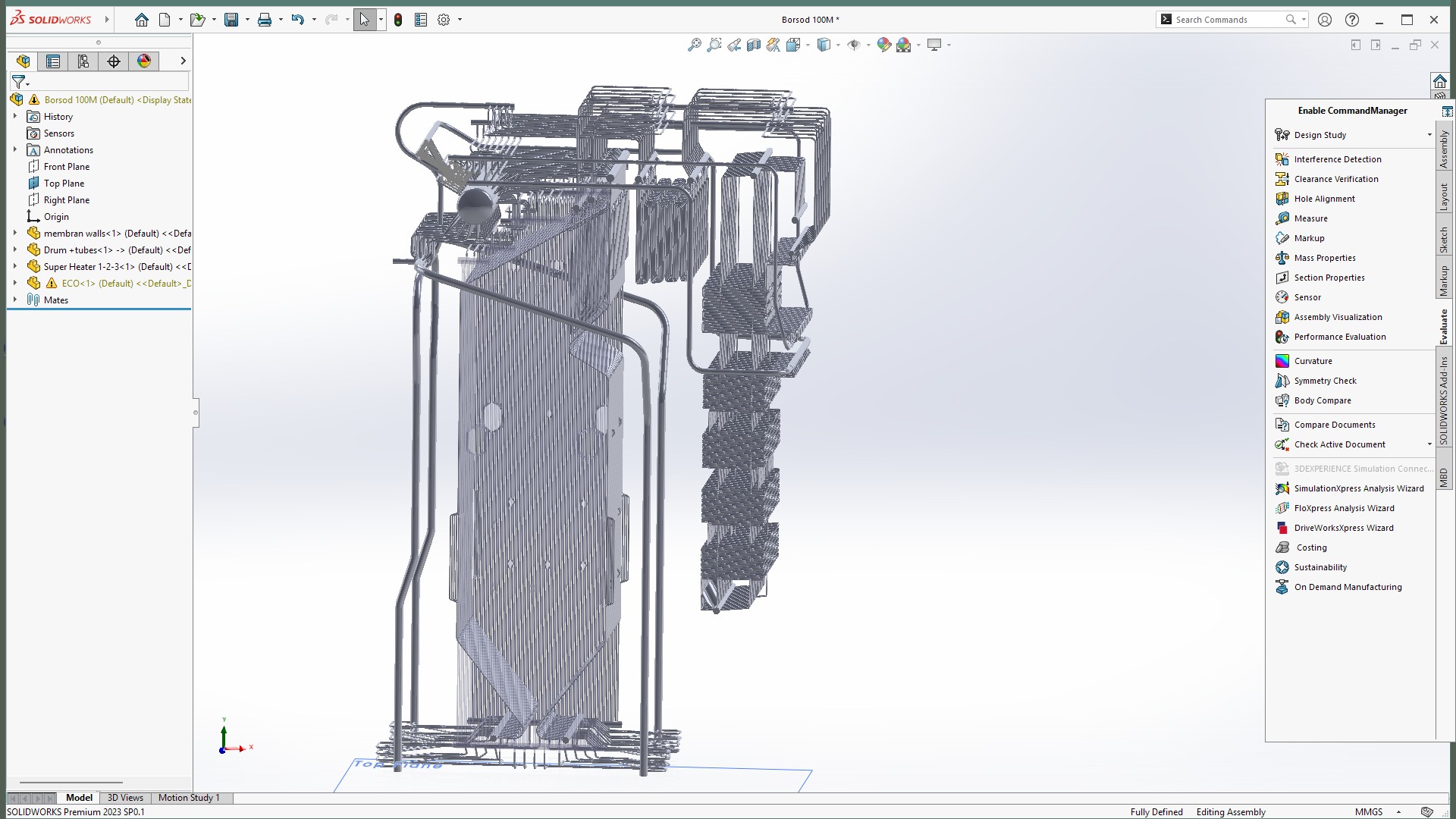1456x819 pixels.
Task: Expand the Mates folder
Action: coord(14,300)
